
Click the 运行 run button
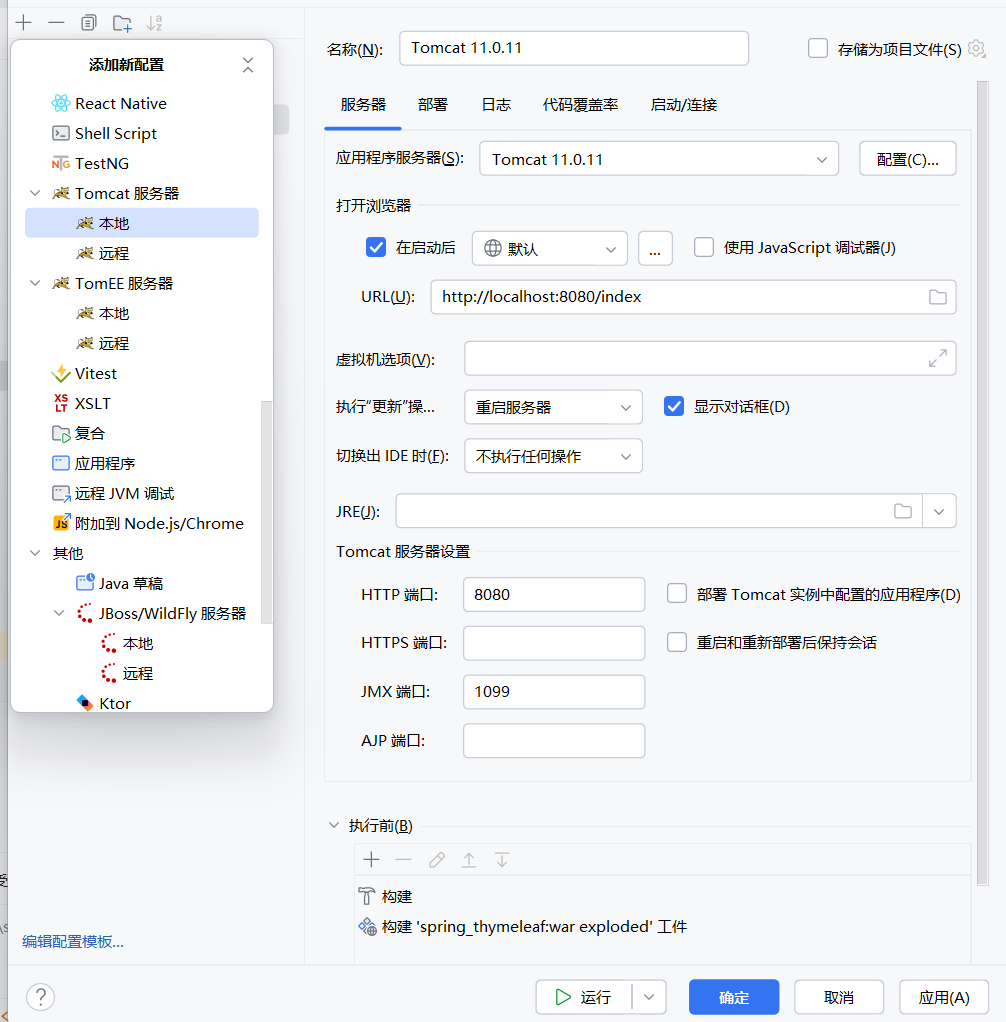click(584, 997)
